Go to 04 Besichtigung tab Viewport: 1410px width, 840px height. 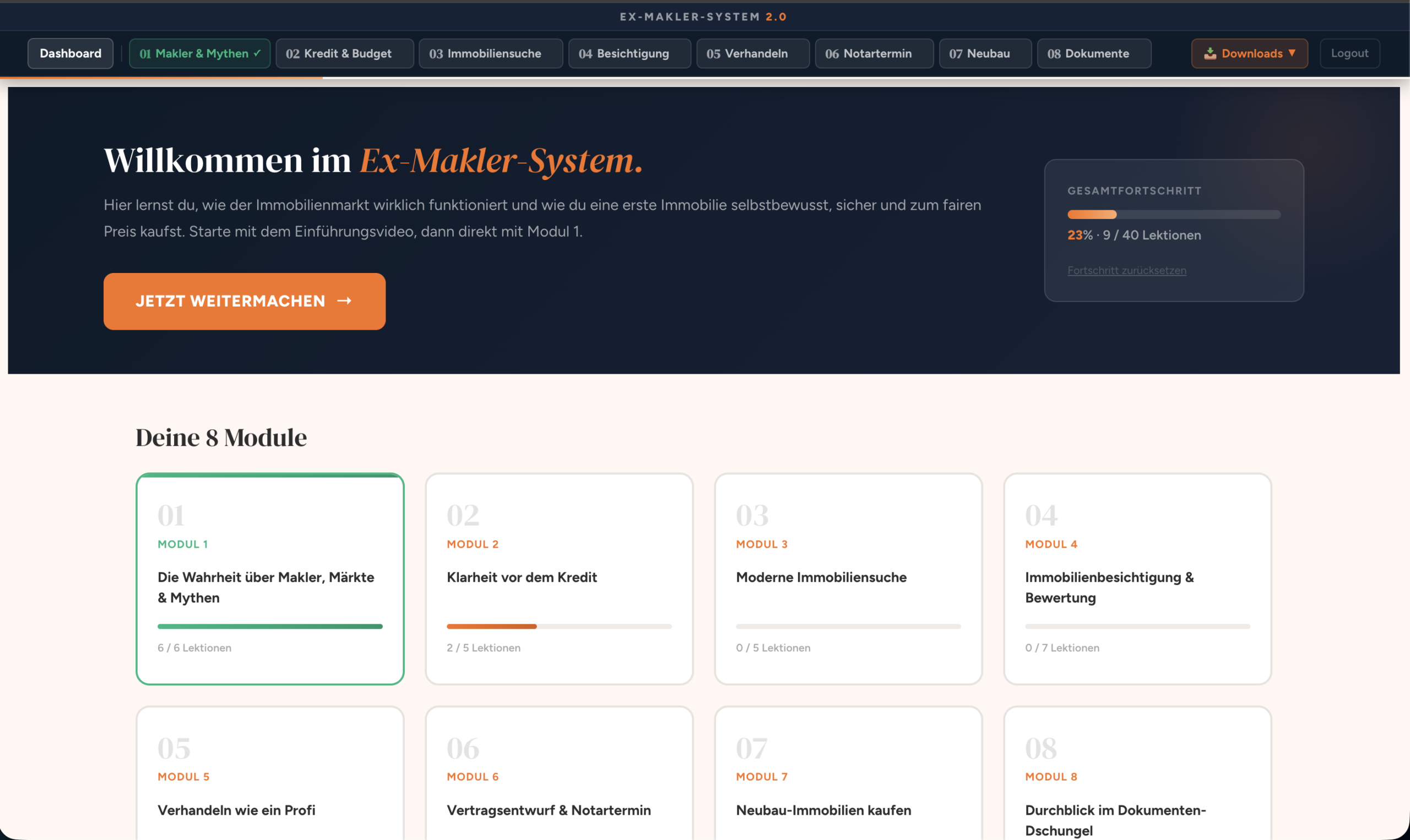[629, 53]
